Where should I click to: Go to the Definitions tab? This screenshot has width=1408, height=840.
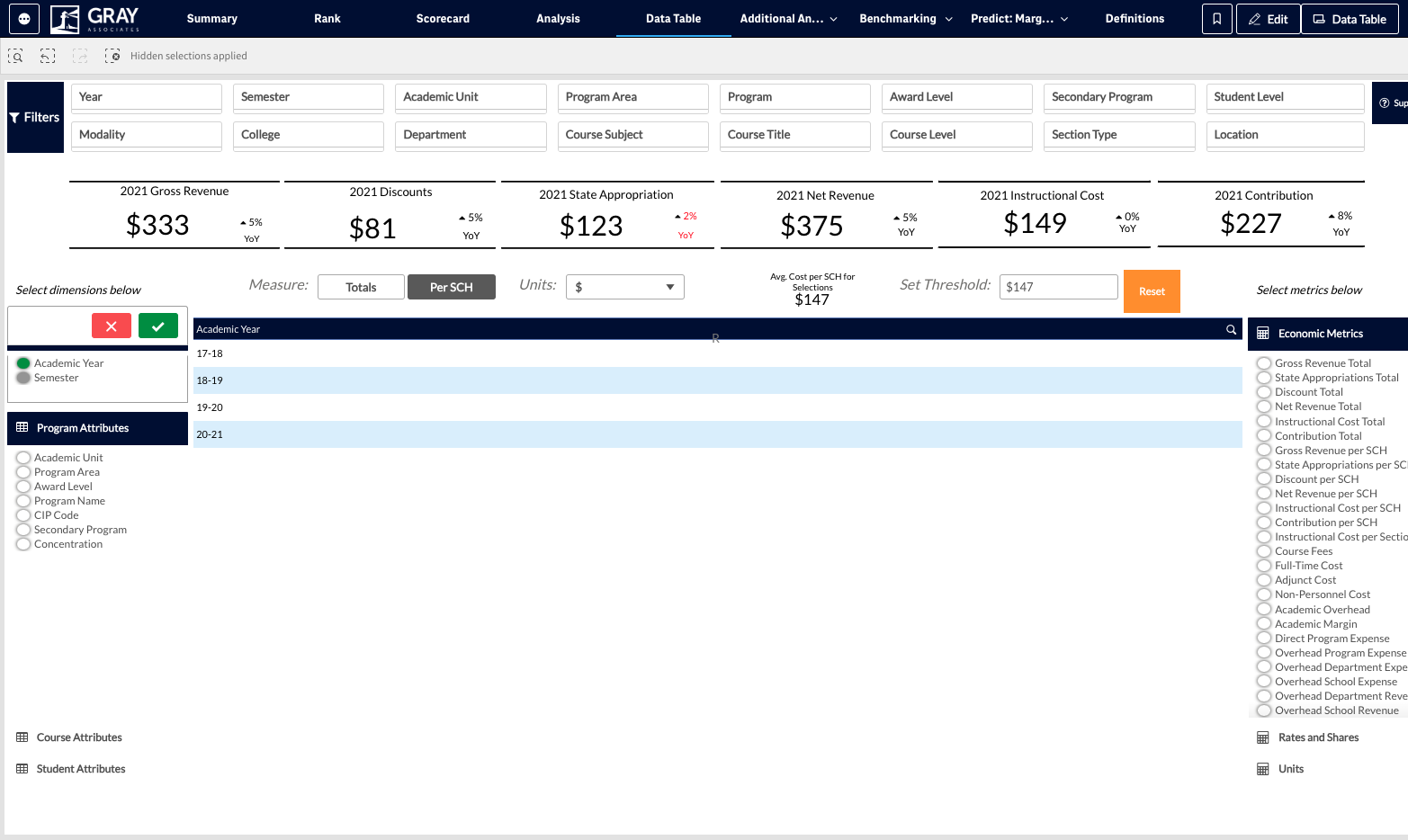(x=1134, y=19)
